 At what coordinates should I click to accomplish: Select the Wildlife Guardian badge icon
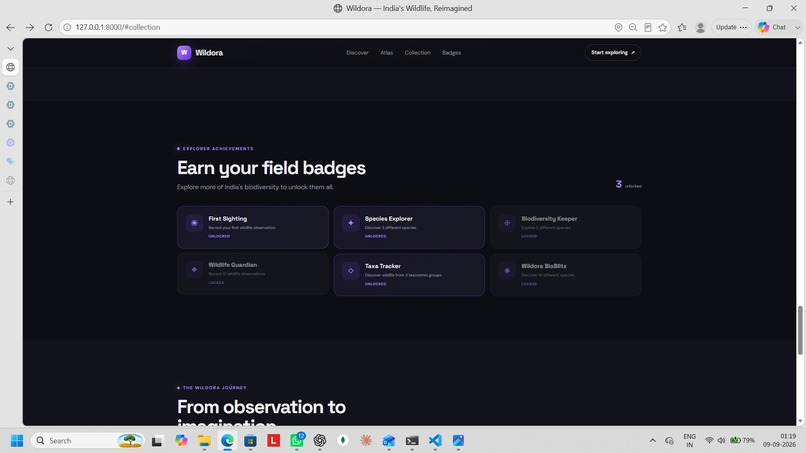click(194, 269)
